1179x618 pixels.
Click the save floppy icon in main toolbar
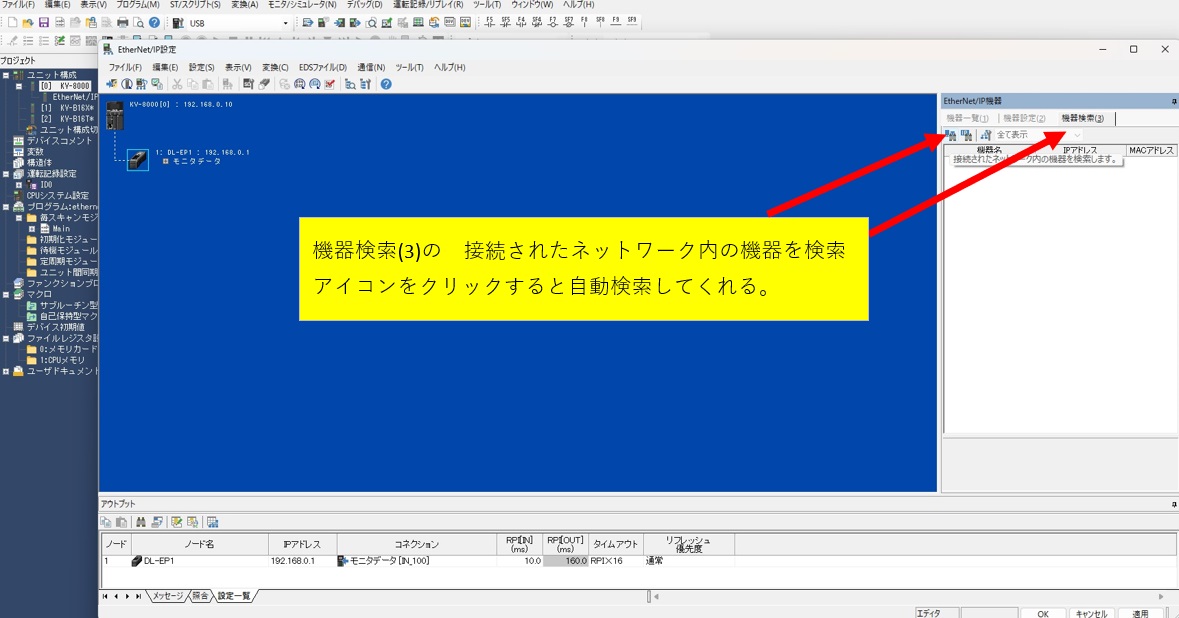(44, 22)
